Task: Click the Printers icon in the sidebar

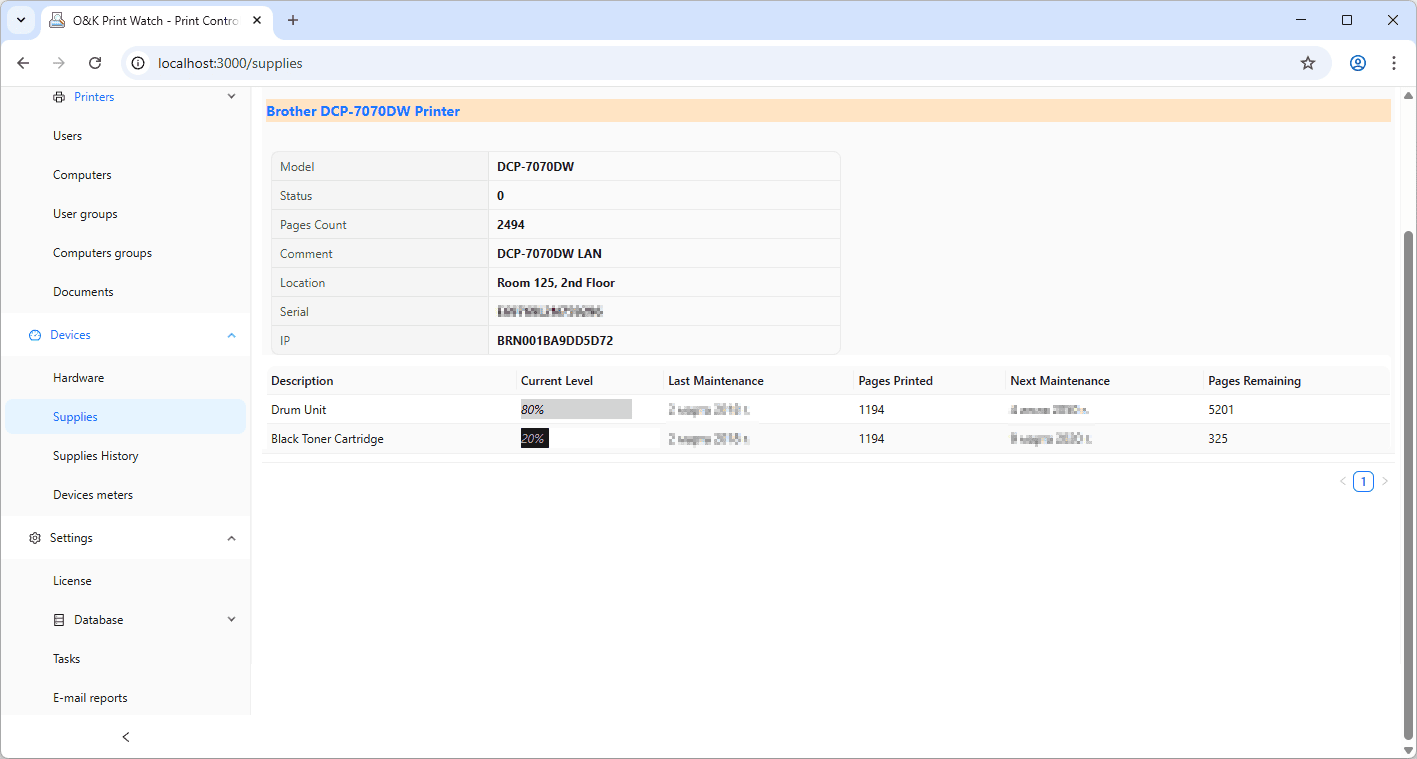Action: (59, 96)
